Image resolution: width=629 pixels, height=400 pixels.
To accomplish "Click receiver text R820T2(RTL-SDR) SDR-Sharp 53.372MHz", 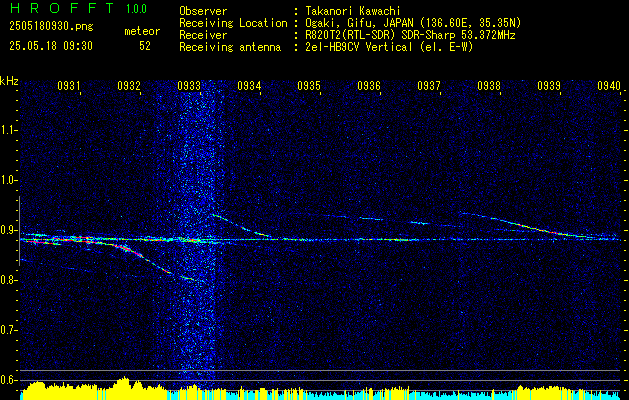I will [410, 35].
